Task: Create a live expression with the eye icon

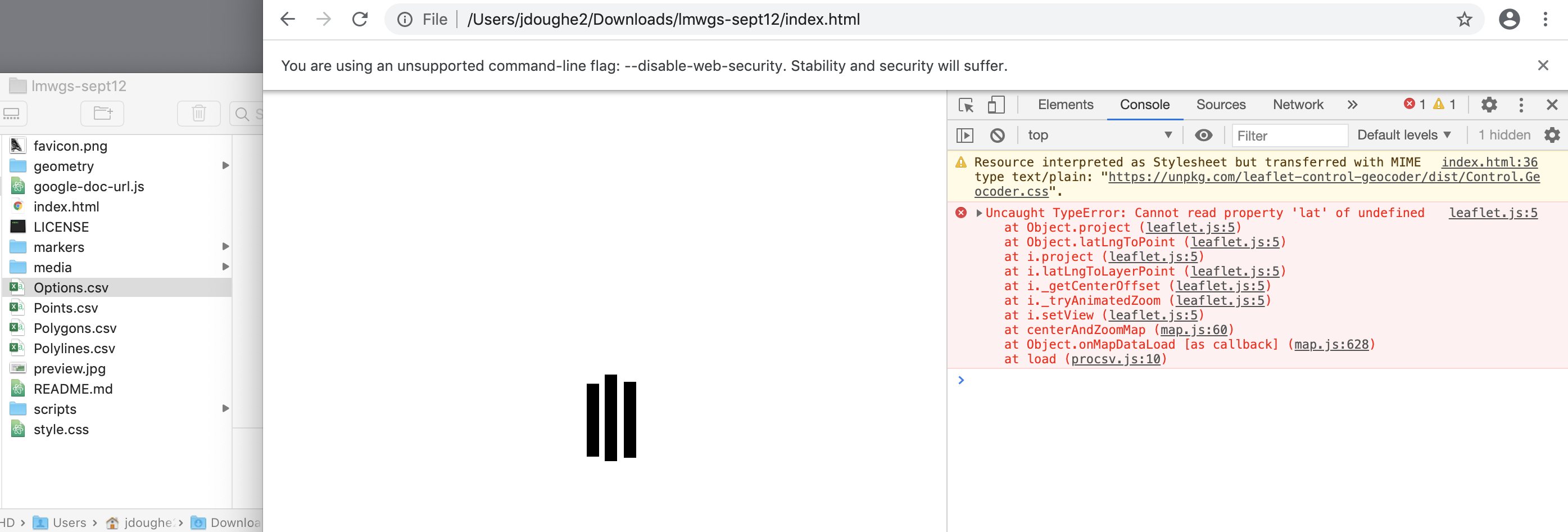Action: pyautogui.click(x=1205, y=134)
